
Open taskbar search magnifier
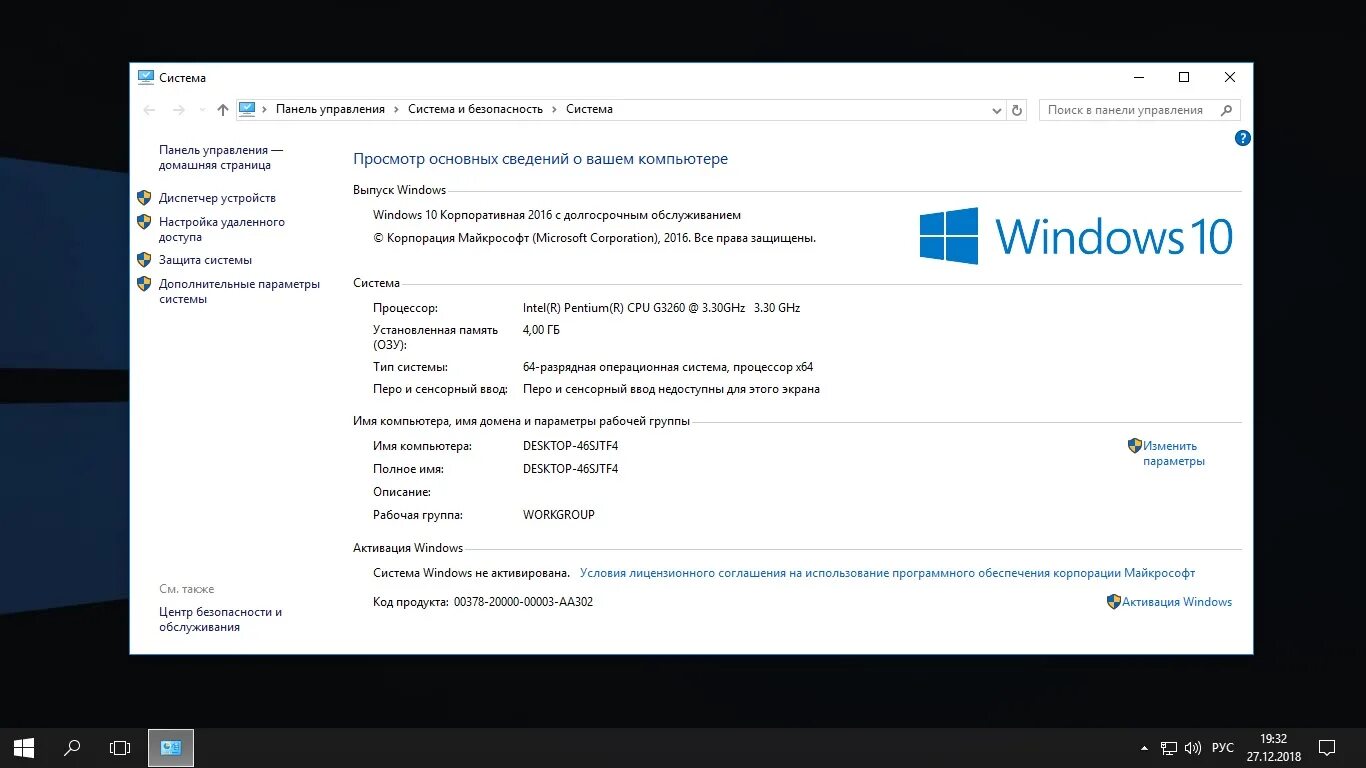(x=72, y=747)
